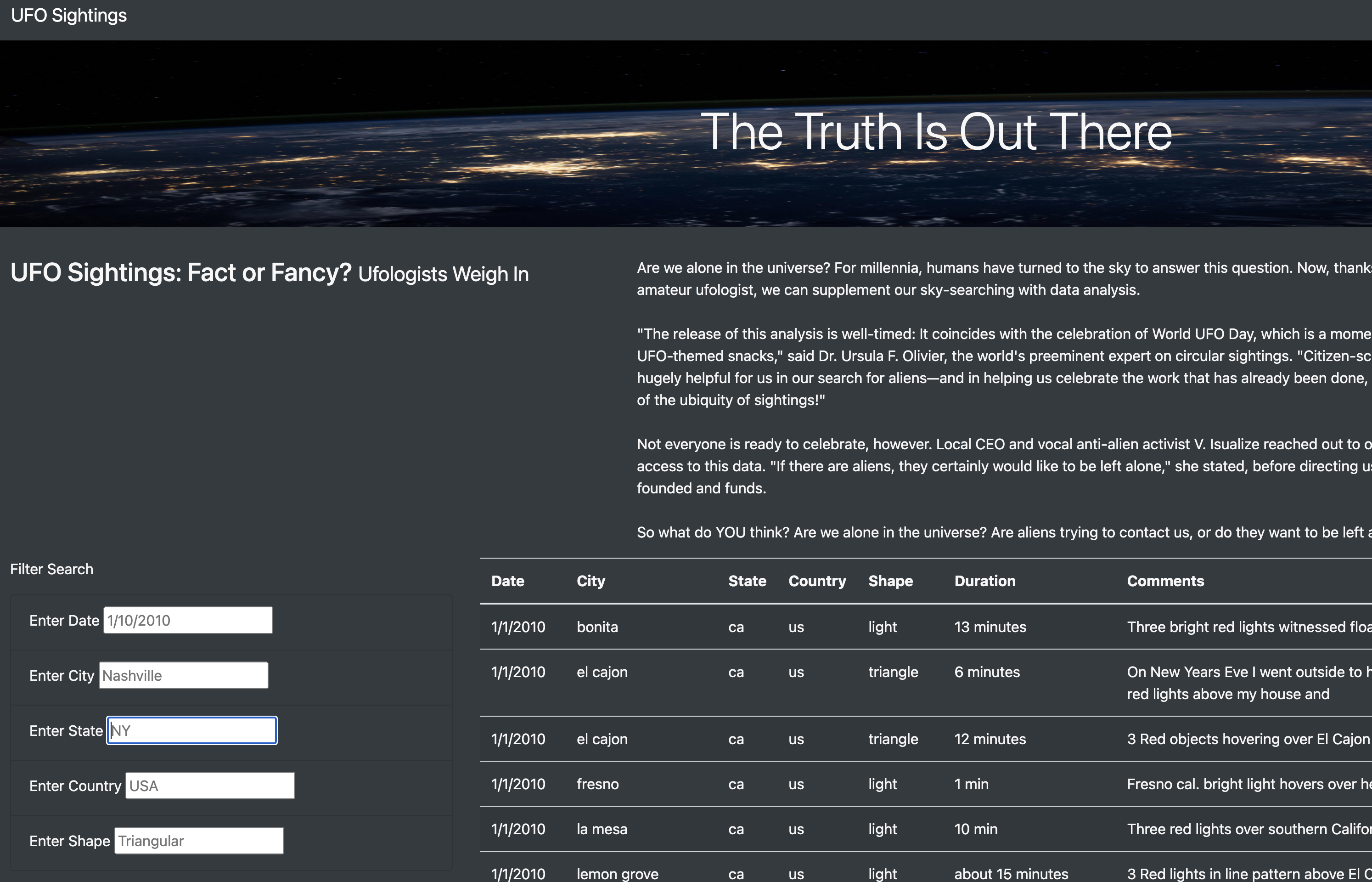Click the Enter City input field
The height and width of the screenshot is (882, 1372).
[x=183, y=675]
